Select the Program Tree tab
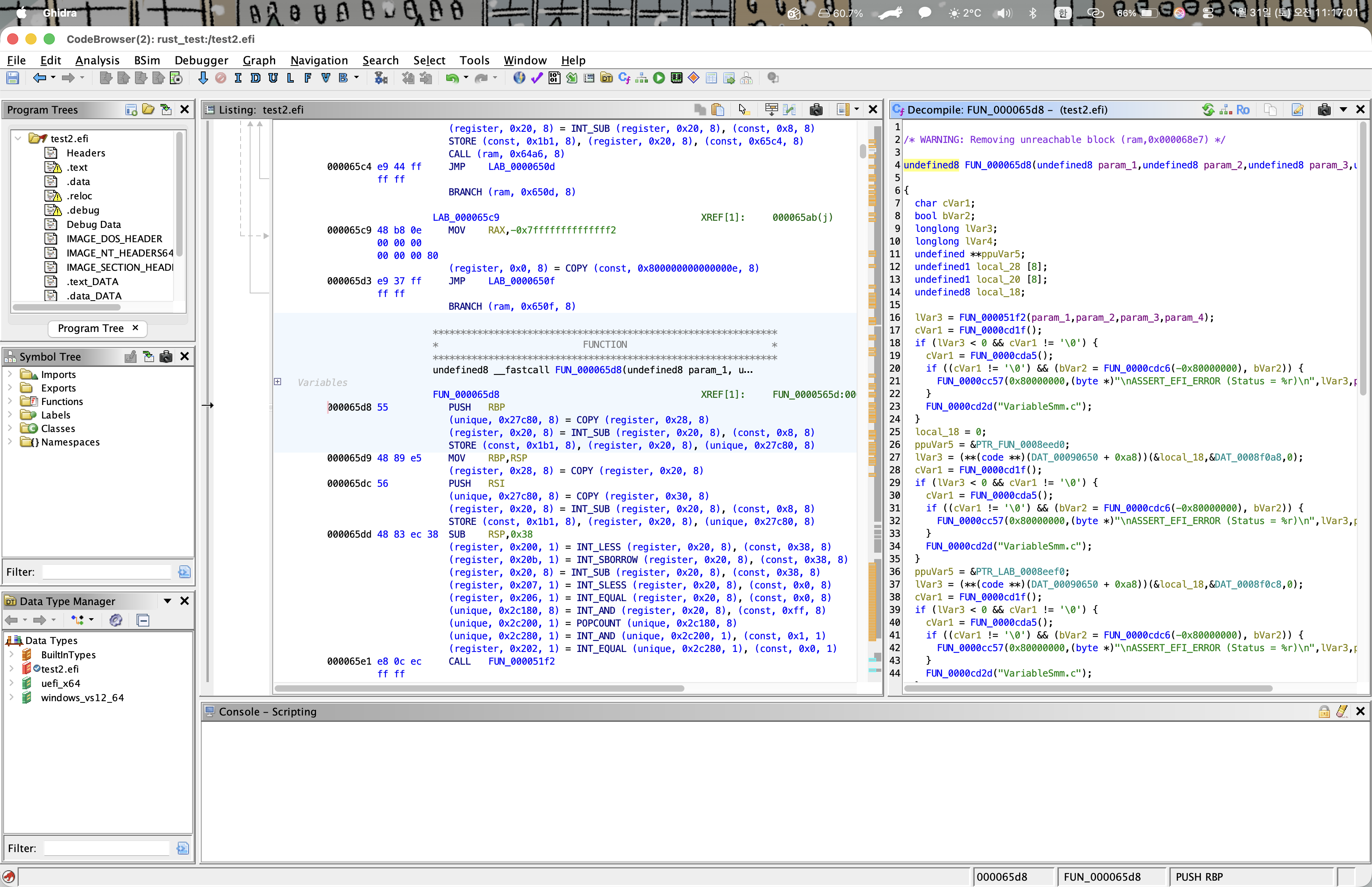 pyautogui.click(x=91, y=328)
